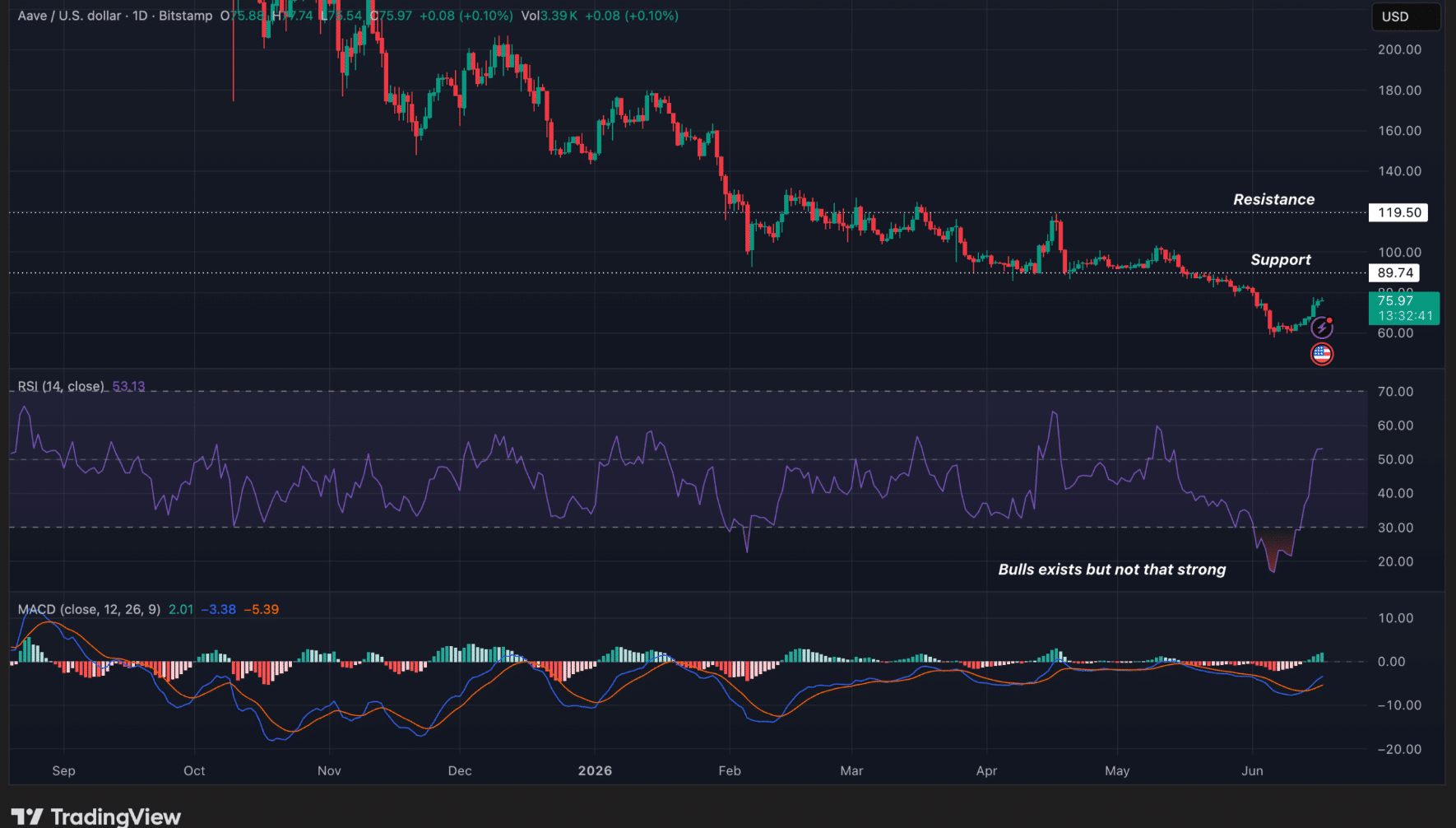
Task: Click the Dec label on time axis
Action: (460, 771)
